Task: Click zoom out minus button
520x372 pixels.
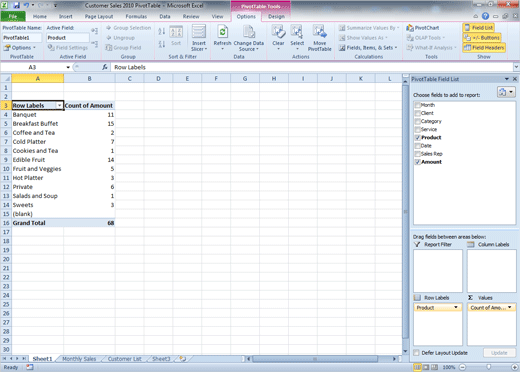Action: [462, 367]
